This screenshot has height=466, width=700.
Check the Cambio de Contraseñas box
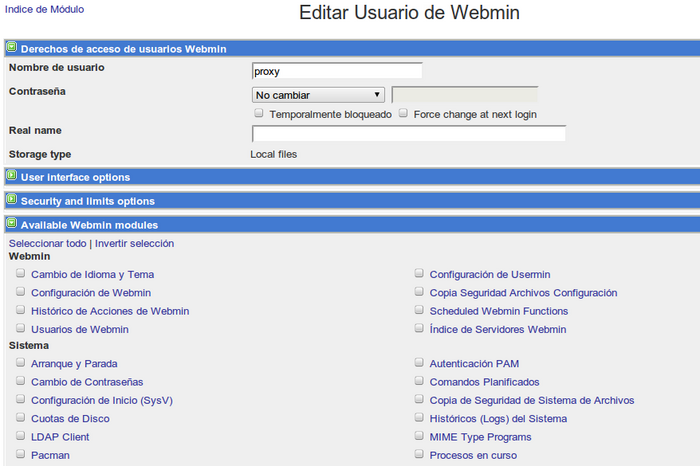tap(20, 381)
